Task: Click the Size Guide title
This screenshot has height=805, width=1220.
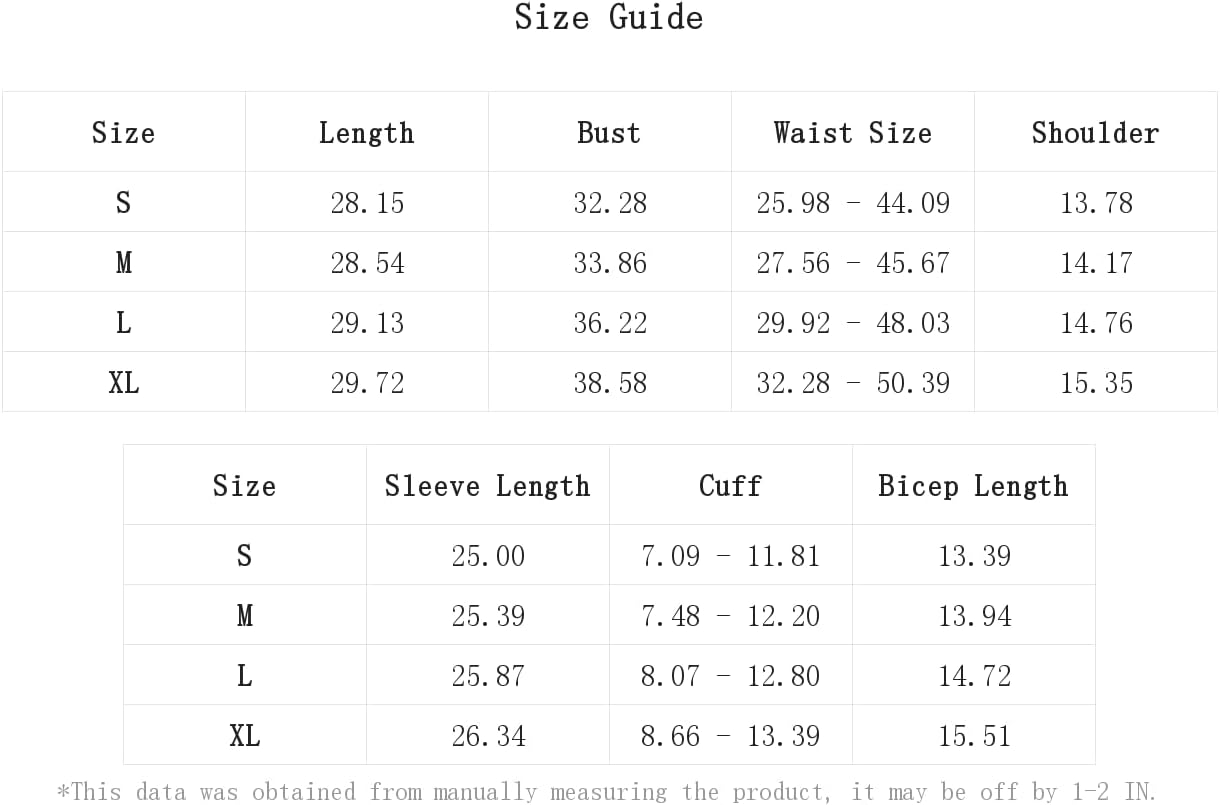Action: click(609, 17)
